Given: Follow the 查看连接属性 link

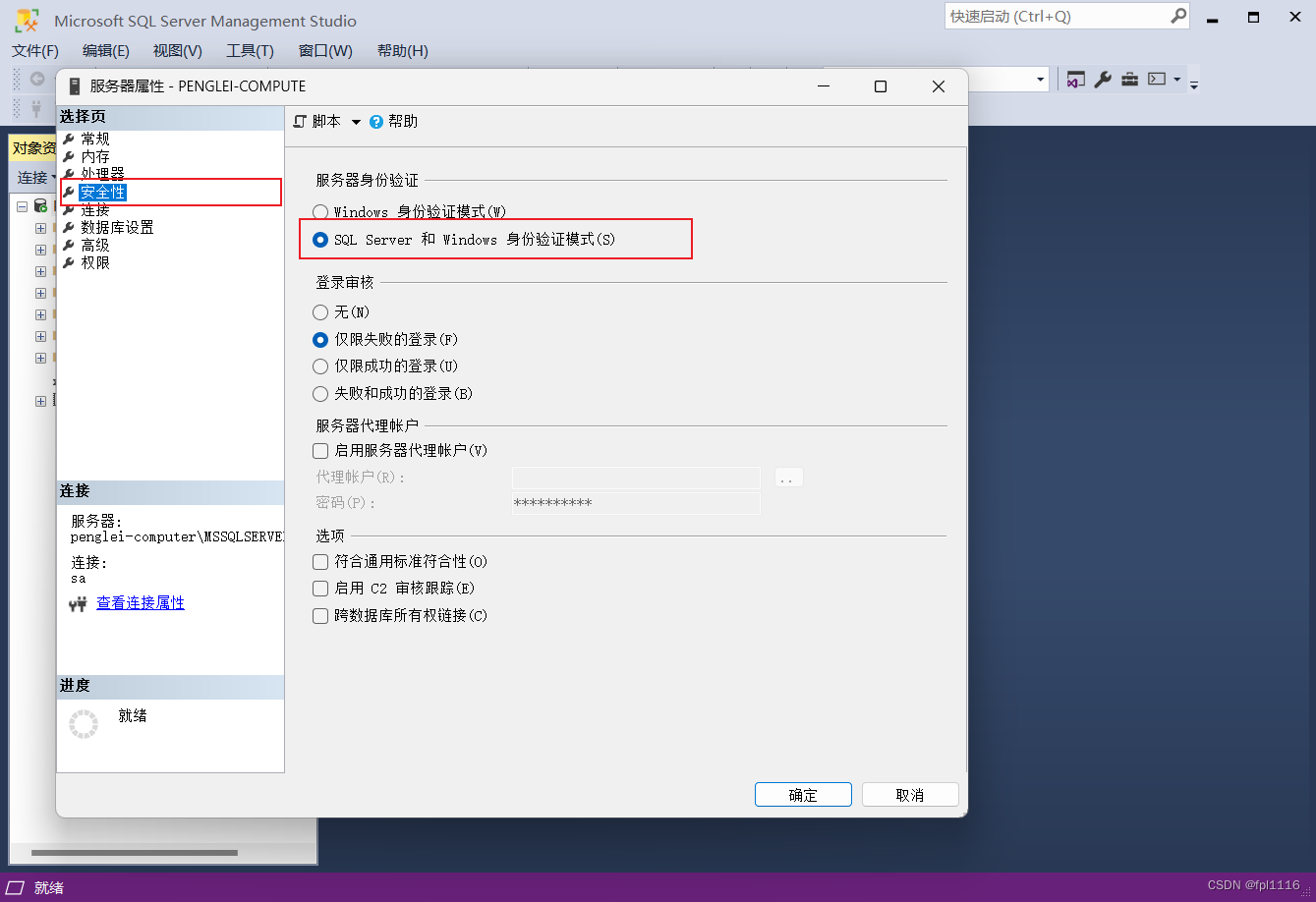Looking at the screenshot, I should click(140, 602).
